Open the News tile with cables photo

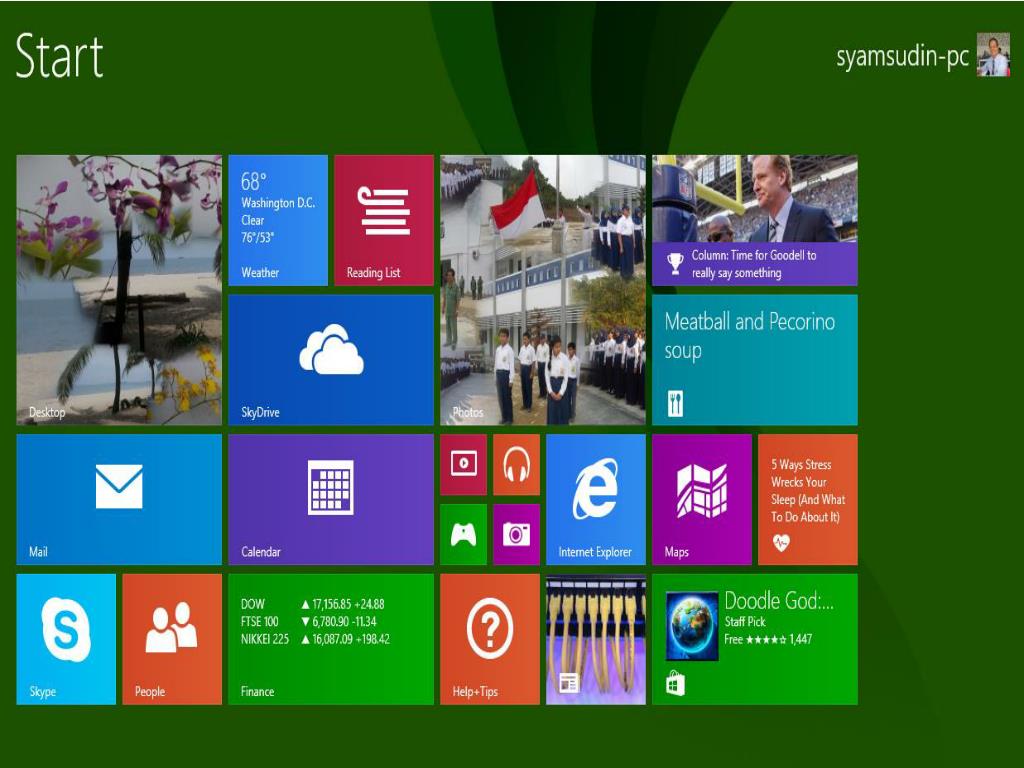tap(596, 639)
